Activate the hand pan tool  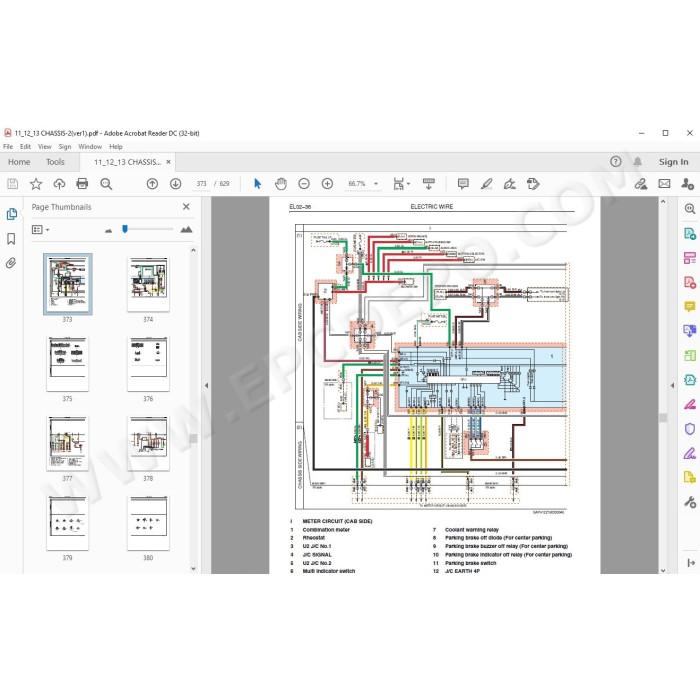click(280, 183)
